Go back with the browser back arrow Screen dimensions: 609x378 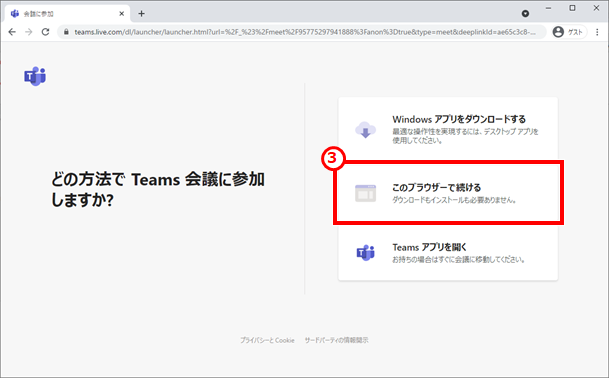click(12, 32)
